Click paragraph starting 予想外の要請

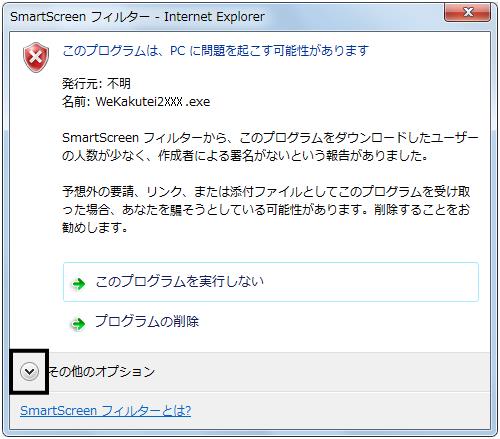pos(266,209)
